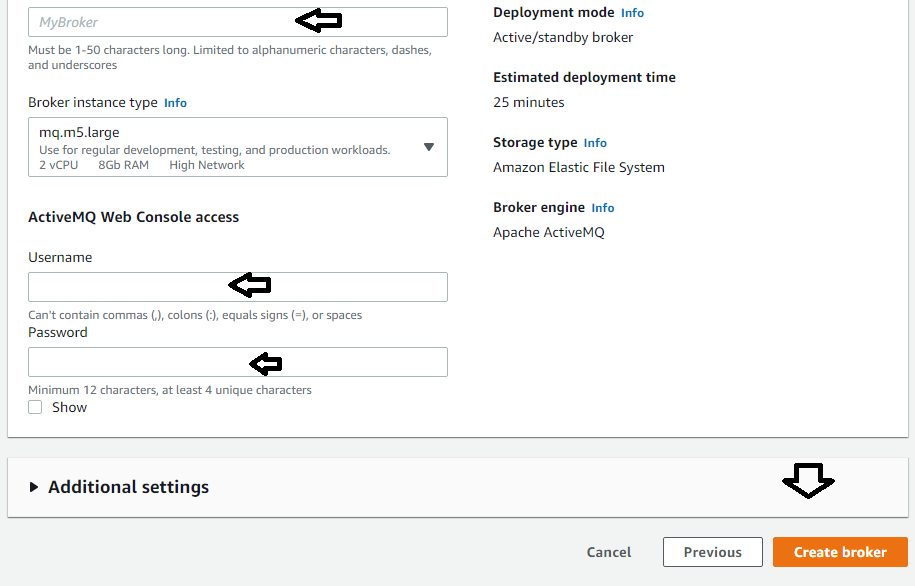Open the Broker instance type selector
The height and width of the screenshot is (586, 915).
click(237, 146)
